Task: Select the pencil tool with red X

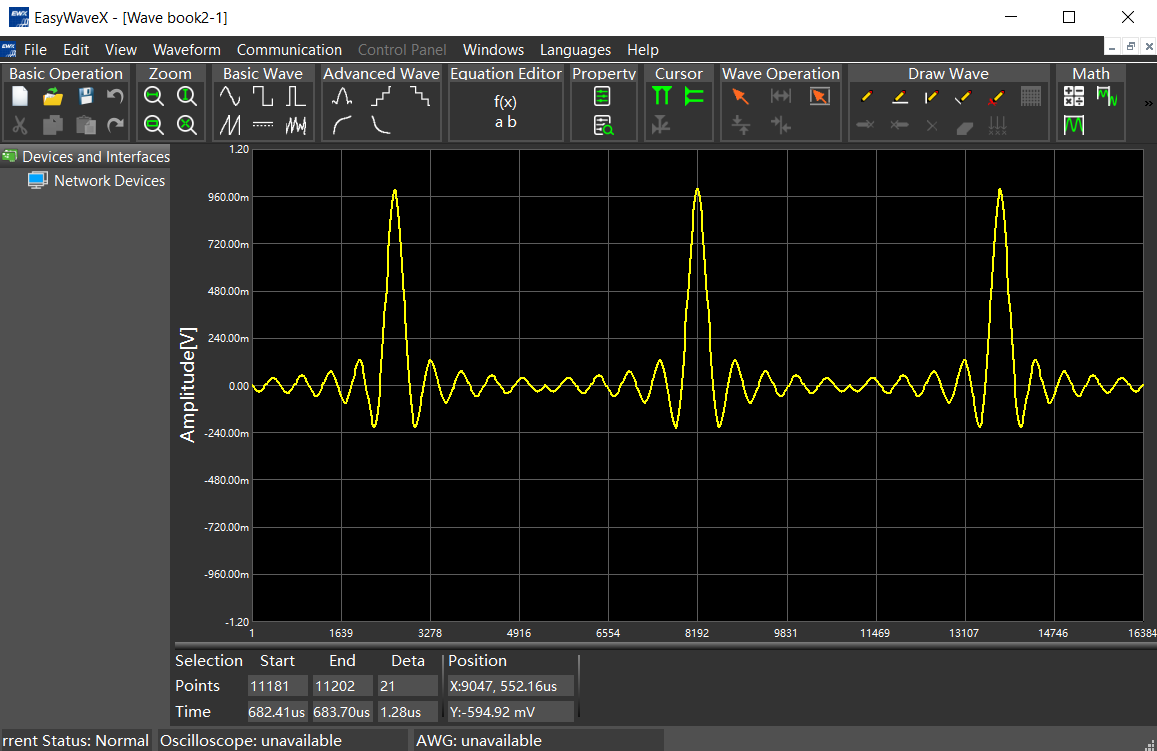Action: pos(996,97)
